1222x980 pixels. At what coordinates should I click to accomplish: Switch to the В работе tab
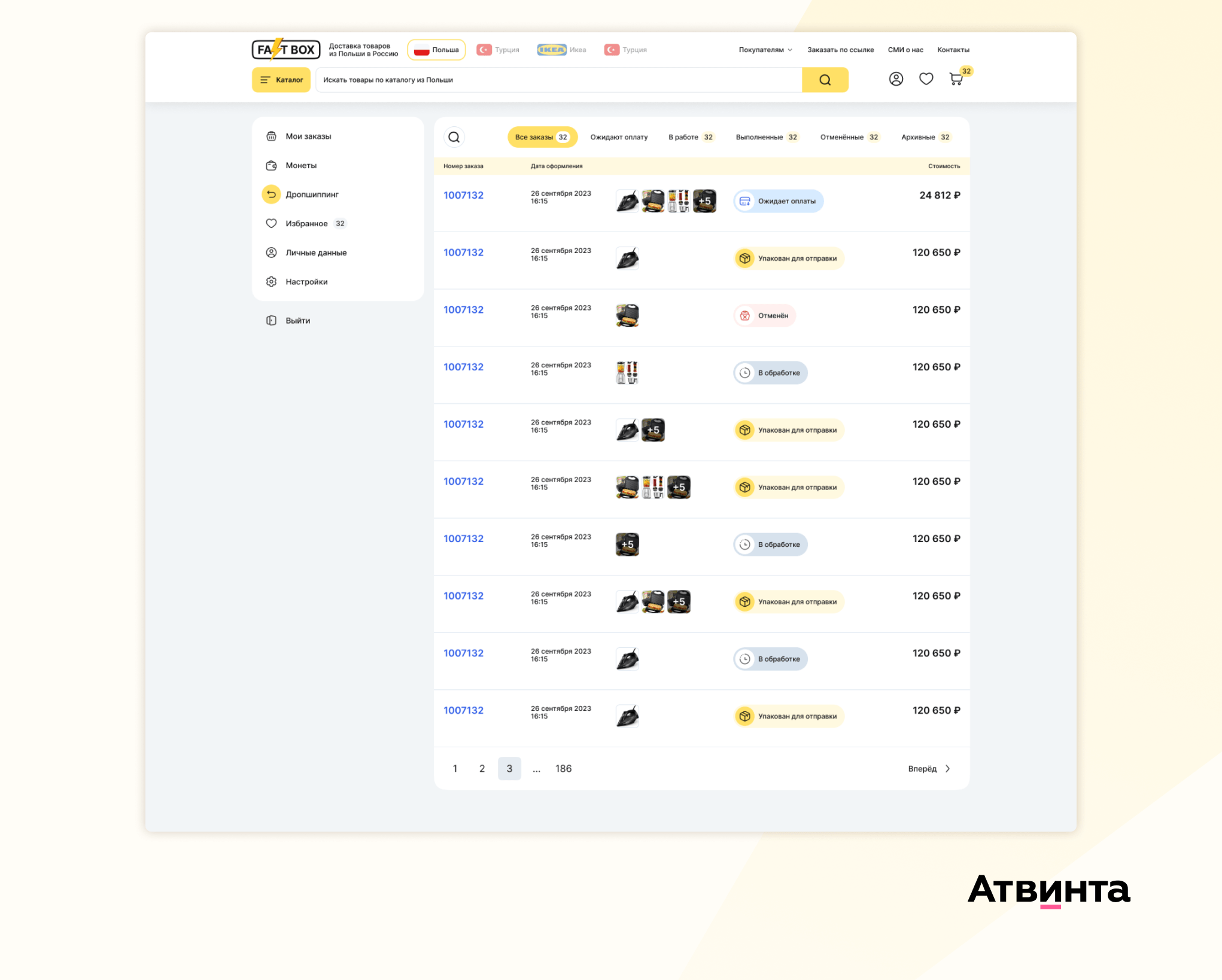click(690, 138)
